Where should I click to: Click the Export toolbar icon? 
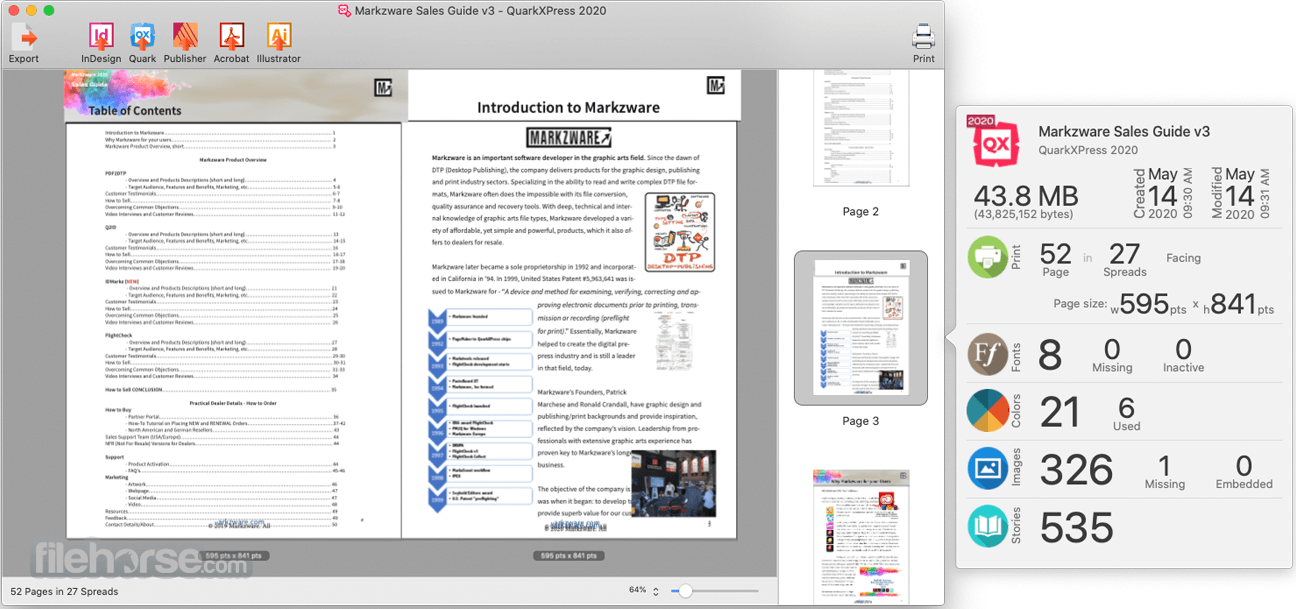point(24,38)
